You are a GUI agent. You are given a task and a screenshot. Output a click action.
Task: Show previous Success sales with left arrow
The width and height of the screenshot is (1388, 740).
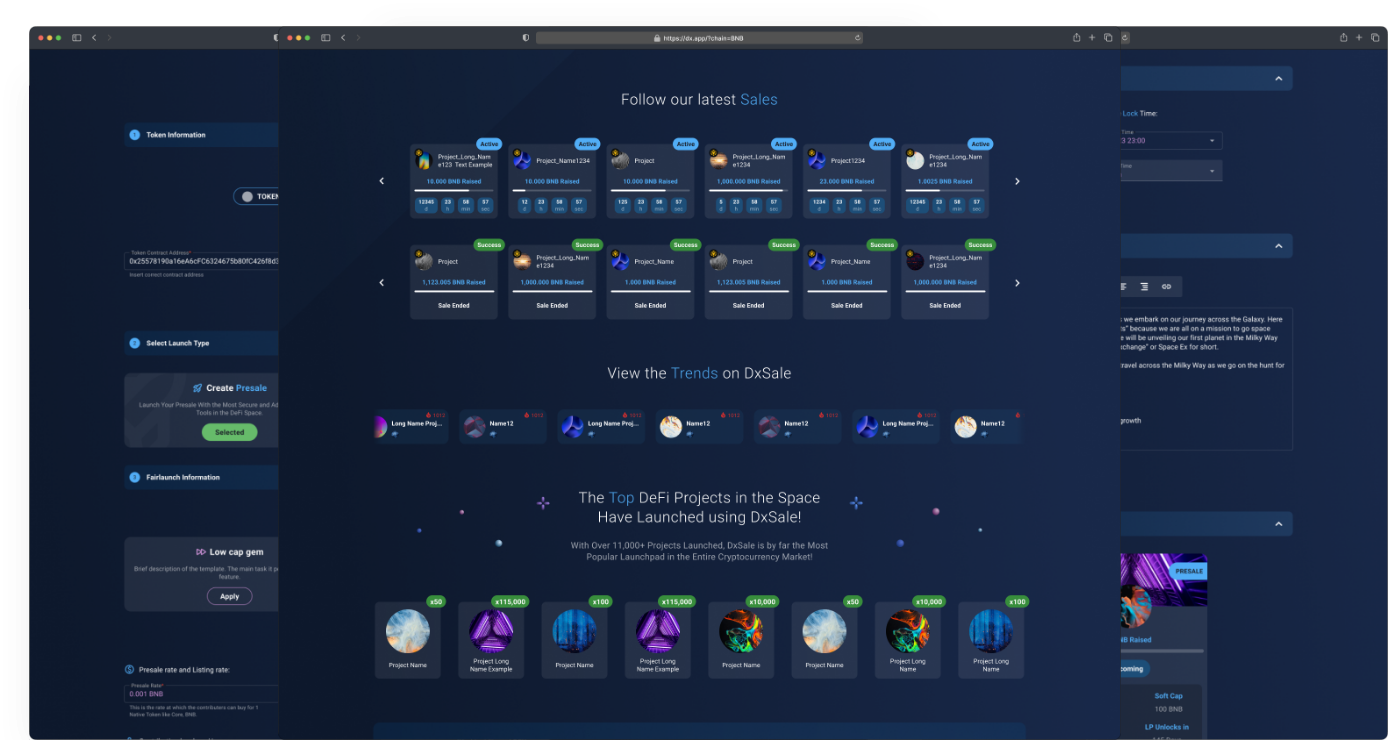point(381,283)
